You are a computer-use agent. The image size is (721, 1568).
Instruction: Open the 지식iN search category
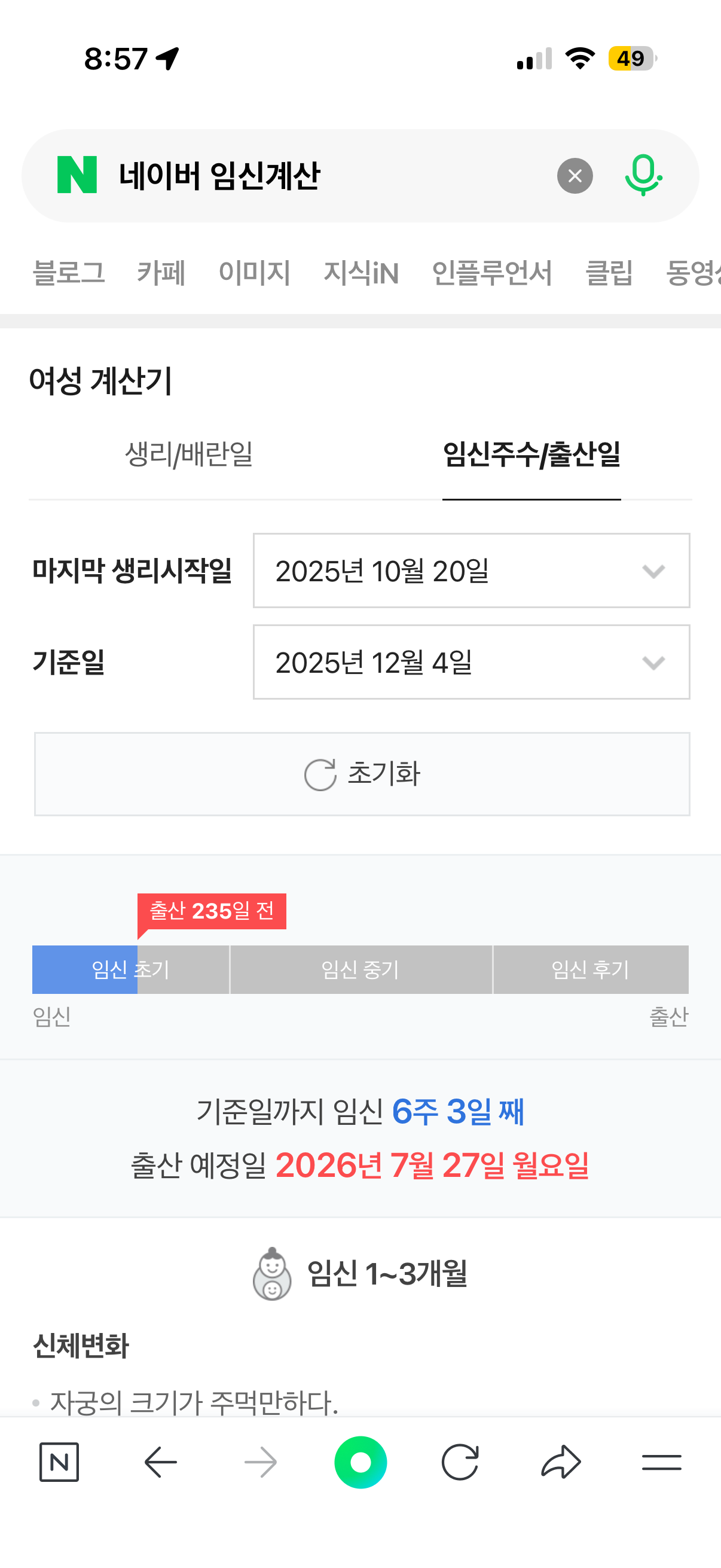tap(361, 272)
